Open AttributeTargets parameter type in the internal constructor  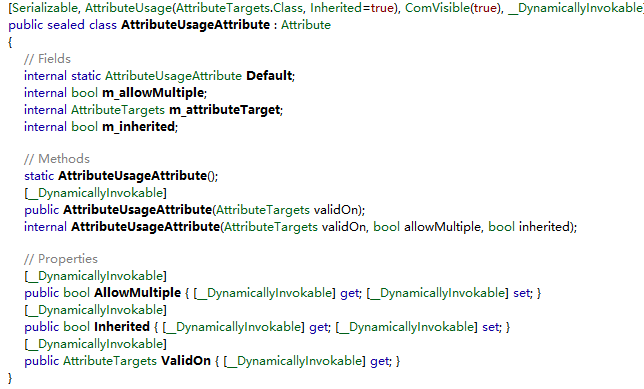click(271, 227)
